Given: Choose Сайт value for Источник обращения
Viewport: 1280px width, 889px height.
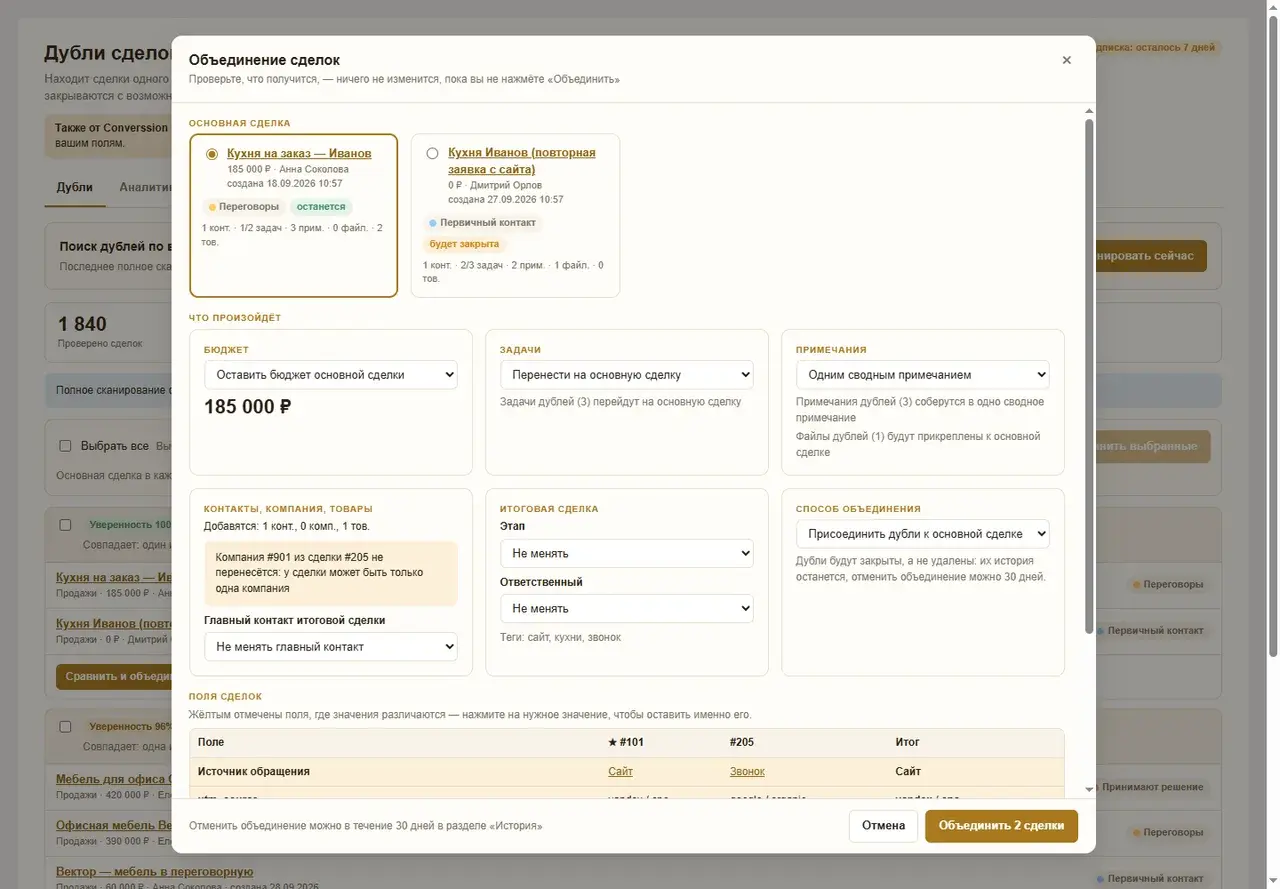Looking at the screenshot, I should (620, 772).
